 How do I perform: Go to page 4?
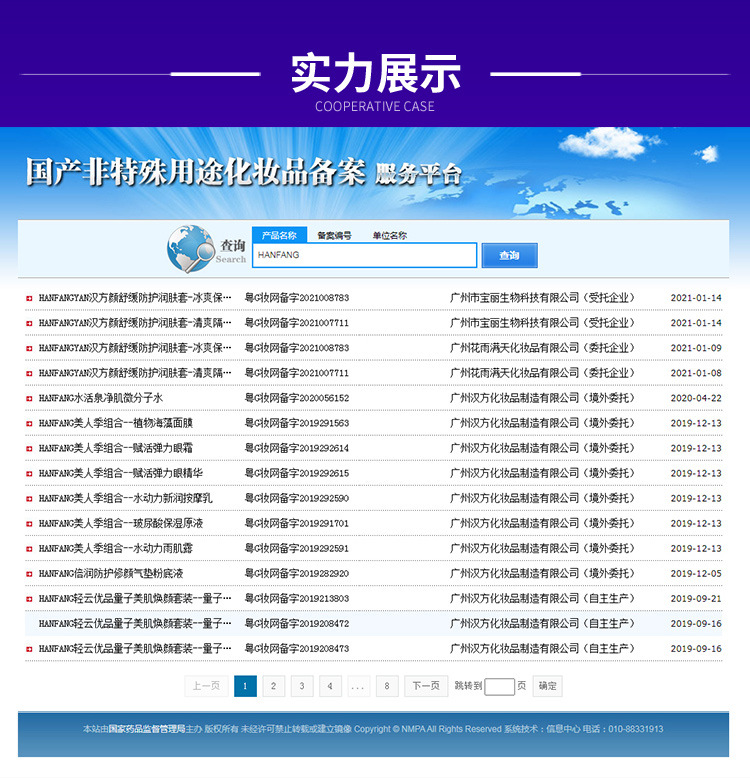[x=330, y=686]
